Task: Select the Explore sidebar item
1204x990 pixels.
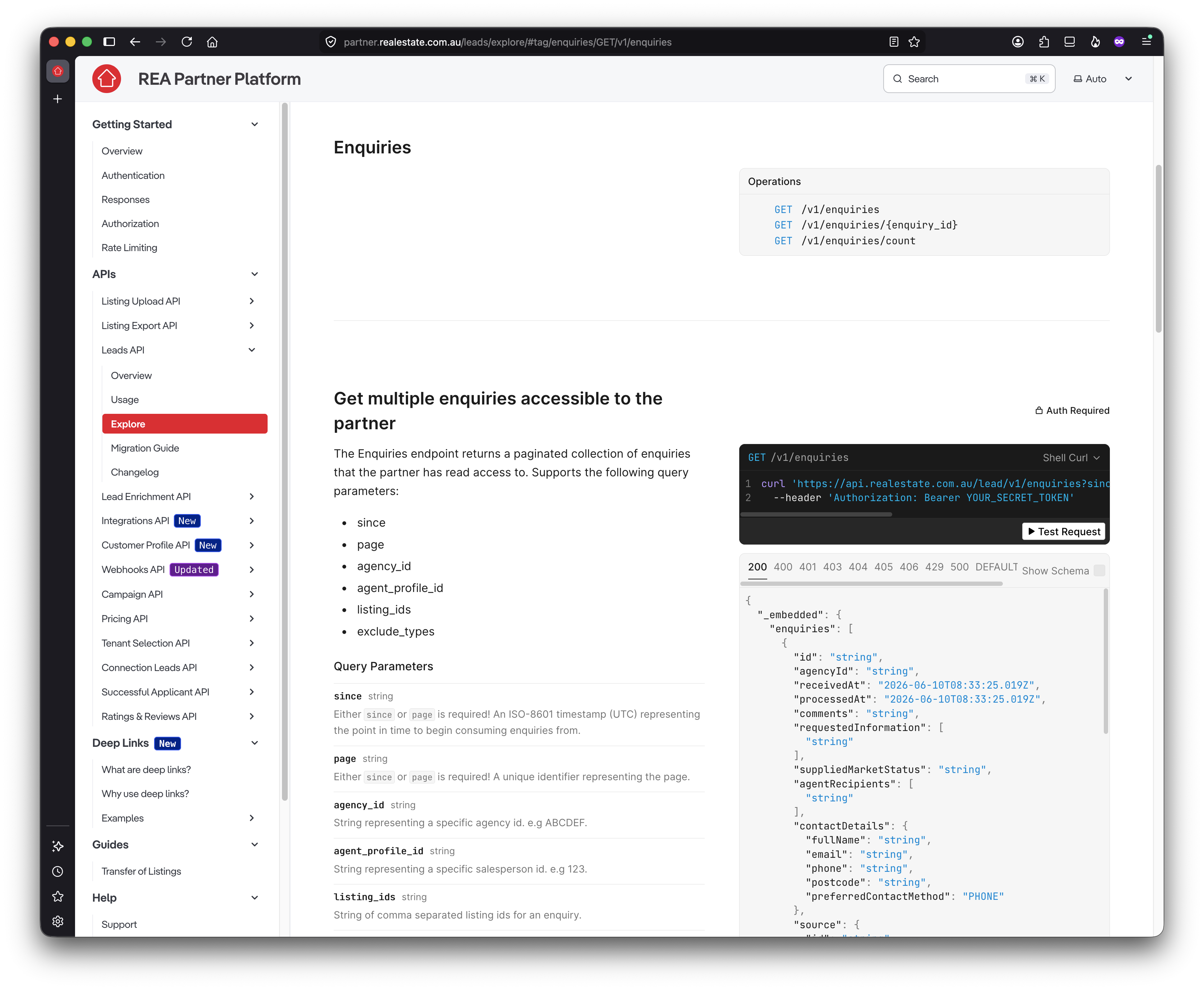Action: (185, 424)
